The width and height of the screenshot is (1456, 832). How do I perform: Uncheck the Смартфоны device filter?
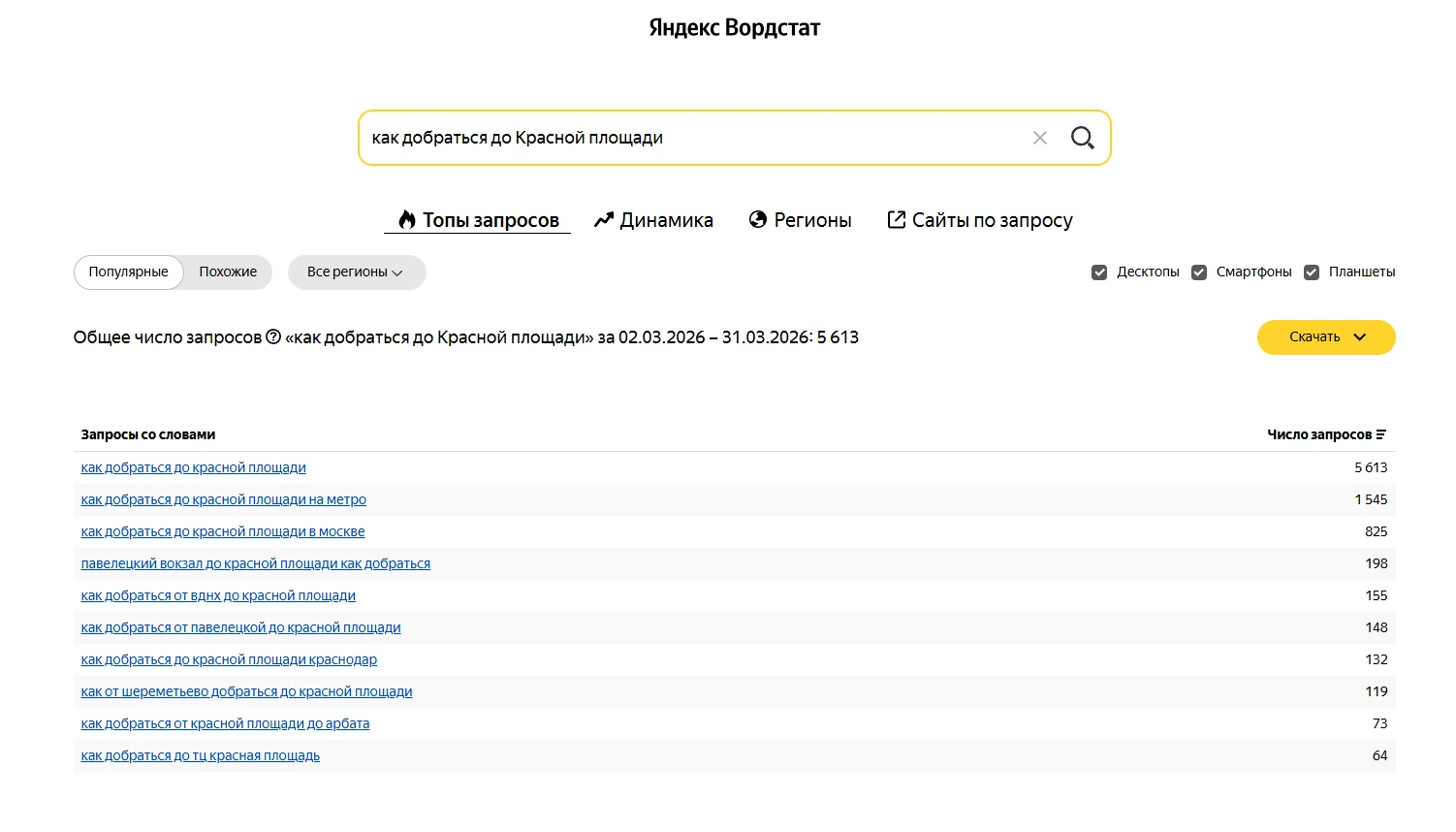tap(1200, 272)
